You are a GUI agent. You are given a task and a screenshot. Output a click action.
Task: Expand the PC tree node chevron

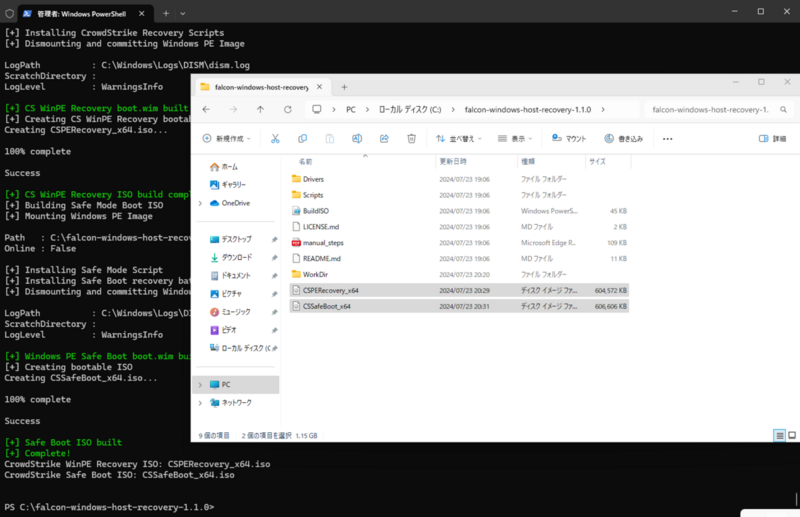click(x=200, y=384)
